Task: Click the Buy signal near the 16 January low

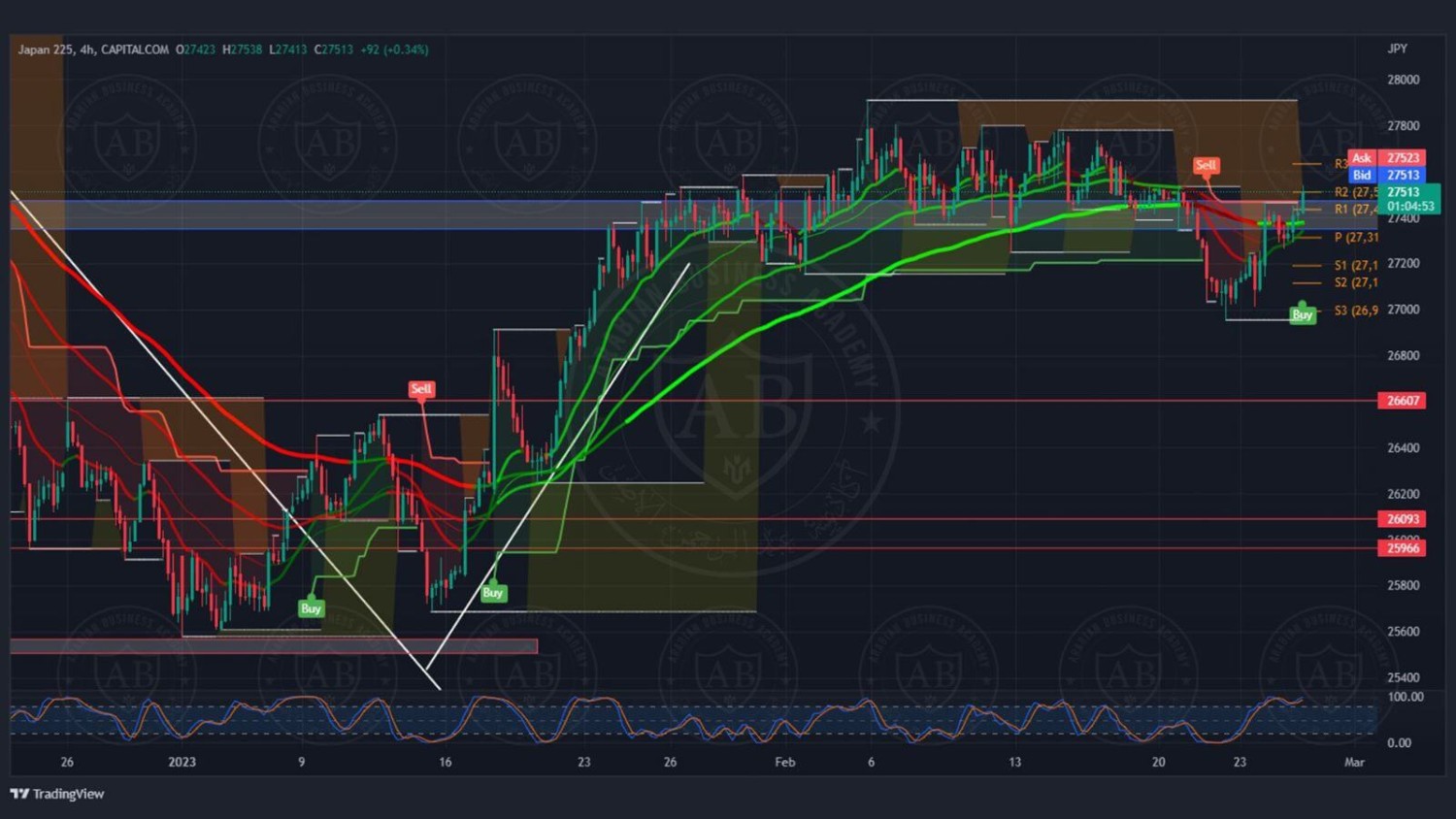Action: click(493, 593)
